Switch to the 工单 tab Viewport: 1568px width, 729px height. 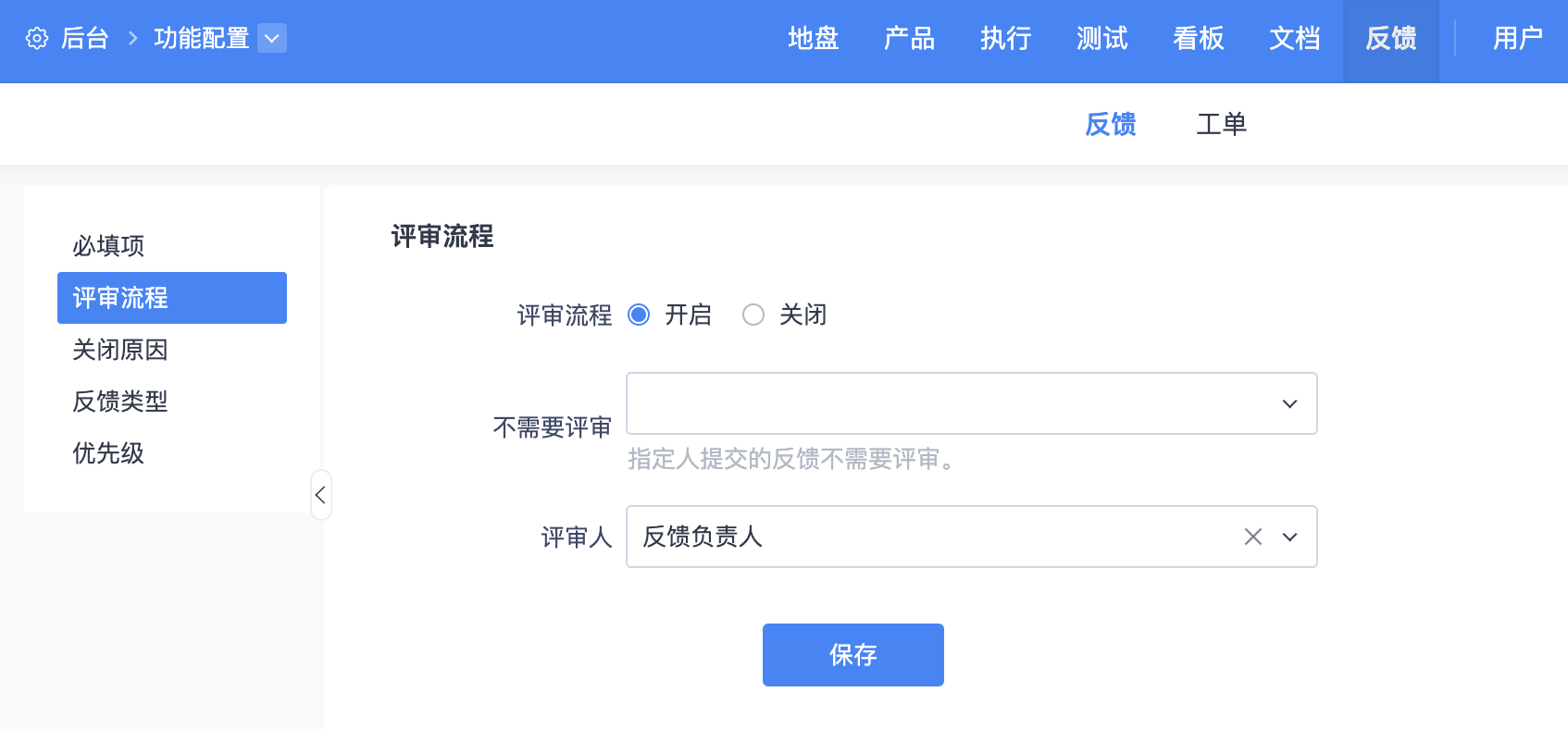click(x=1221, y=124)
